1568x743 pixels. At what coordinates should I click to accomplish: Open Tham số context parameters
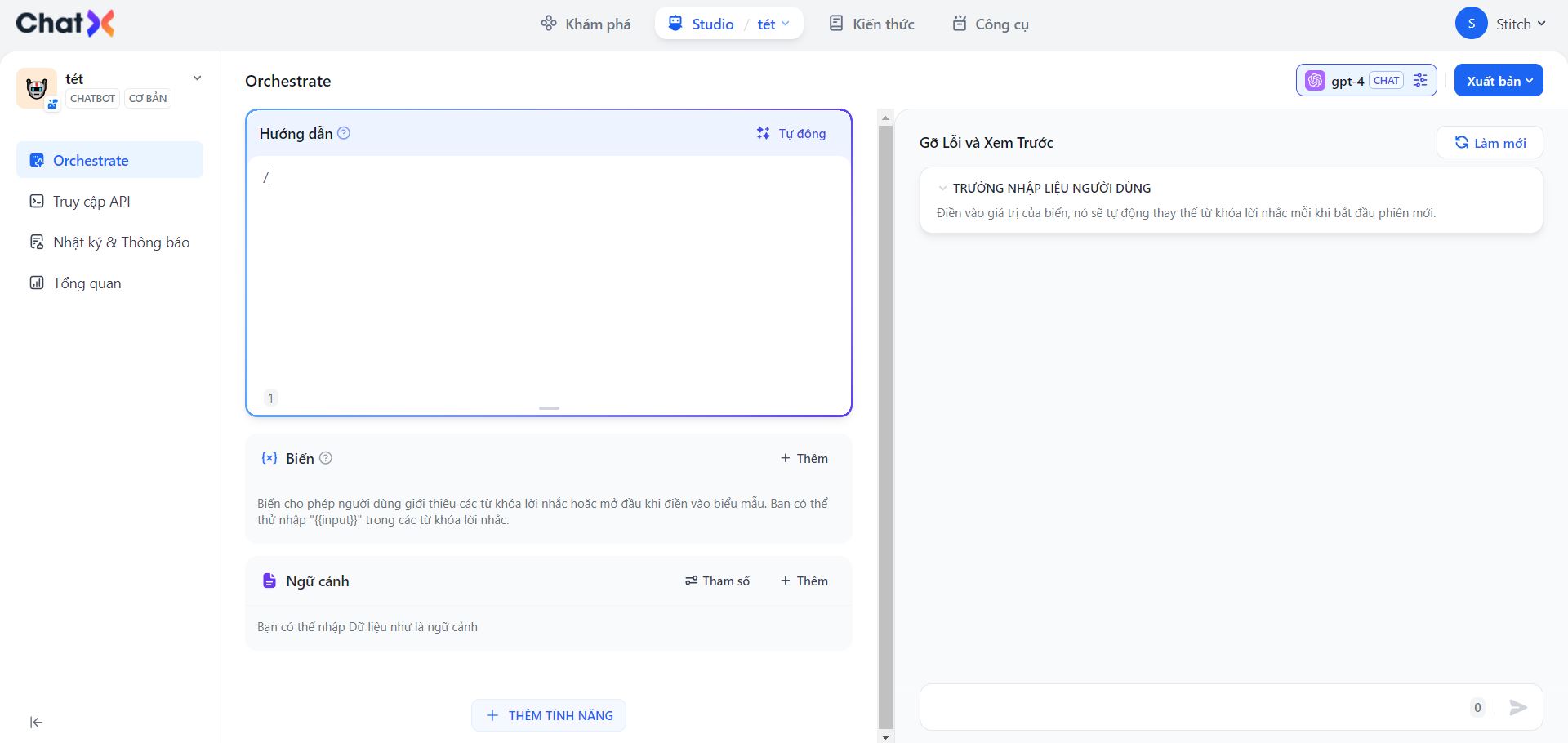pos(717,581)
